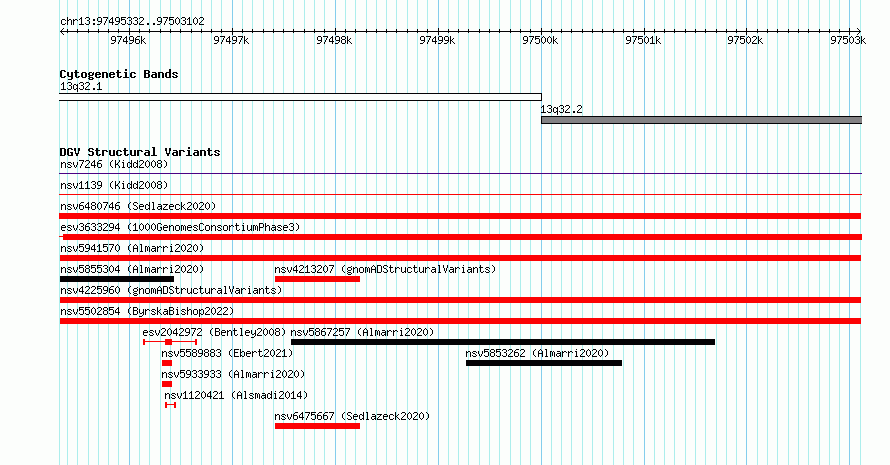The height and width of the screenshot is (465, 890).
Task: Click the DGV Structural Variants track title
Action: pos(140,152)
